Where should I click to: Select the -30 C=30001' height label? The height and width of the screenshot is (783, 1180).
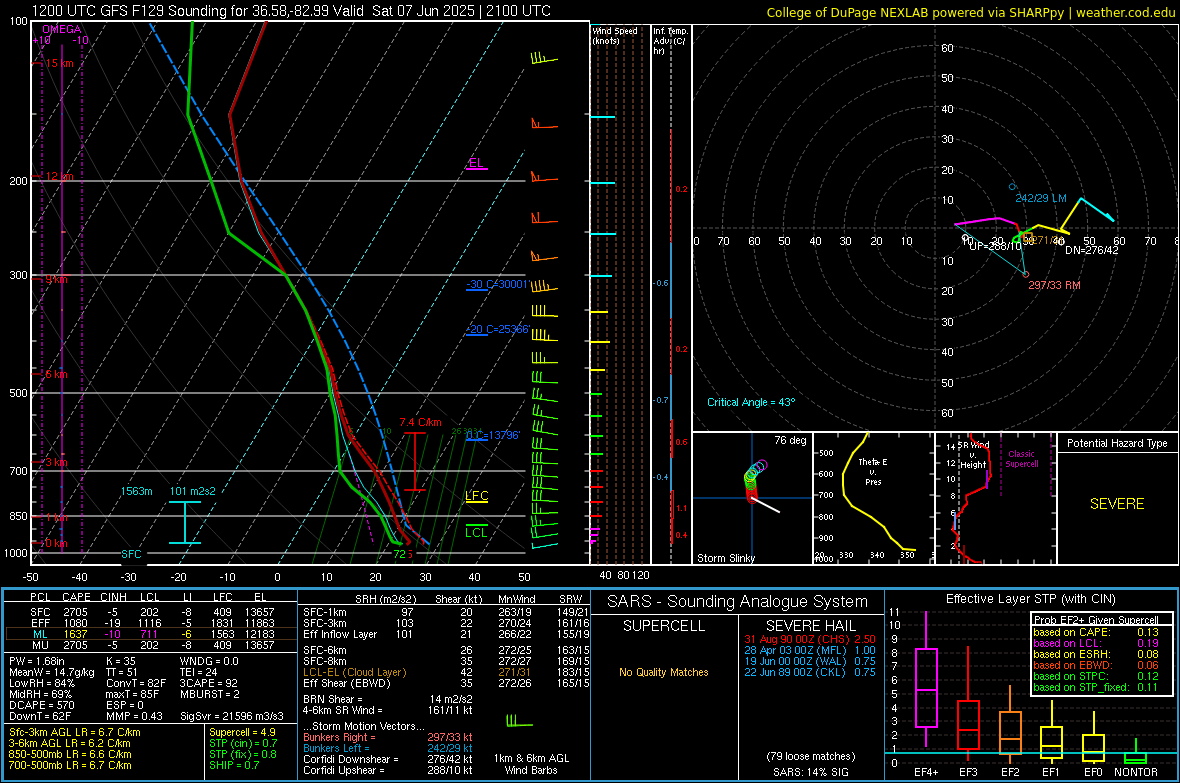[x=497, y=285]
